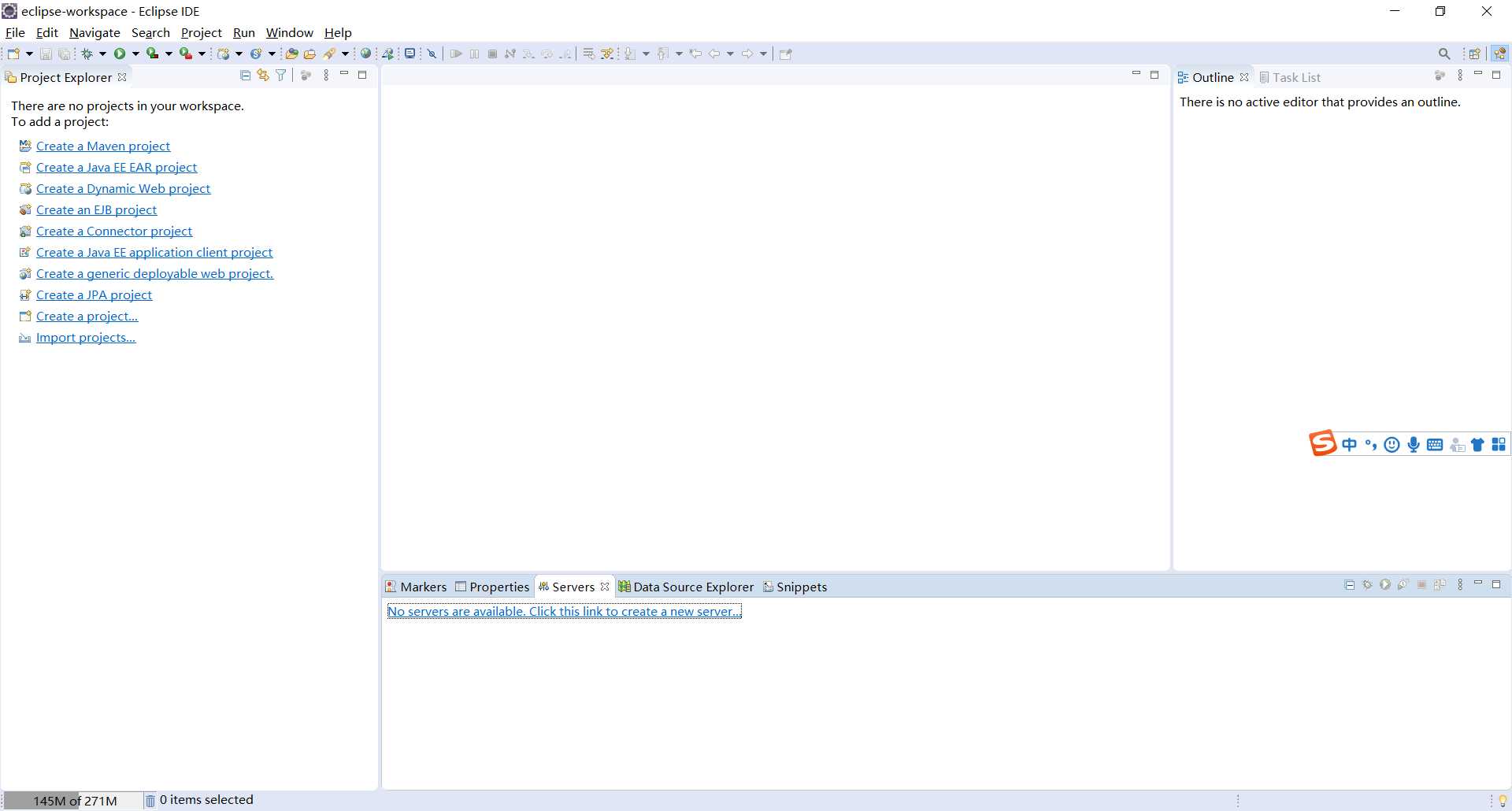Open the Back history dropdown arrow

coord(730,54)
